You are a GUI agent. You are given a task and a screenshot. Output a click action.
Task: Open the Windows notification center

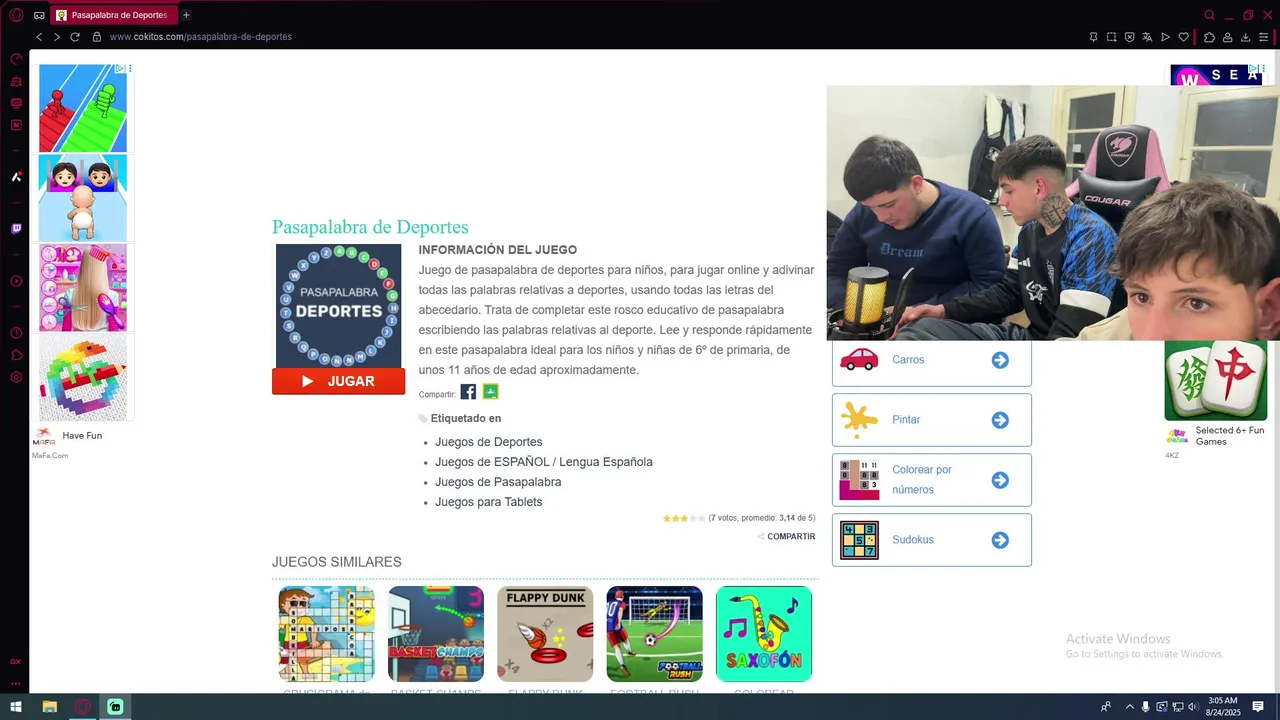pyautogui.click(x=1258, y=707)
